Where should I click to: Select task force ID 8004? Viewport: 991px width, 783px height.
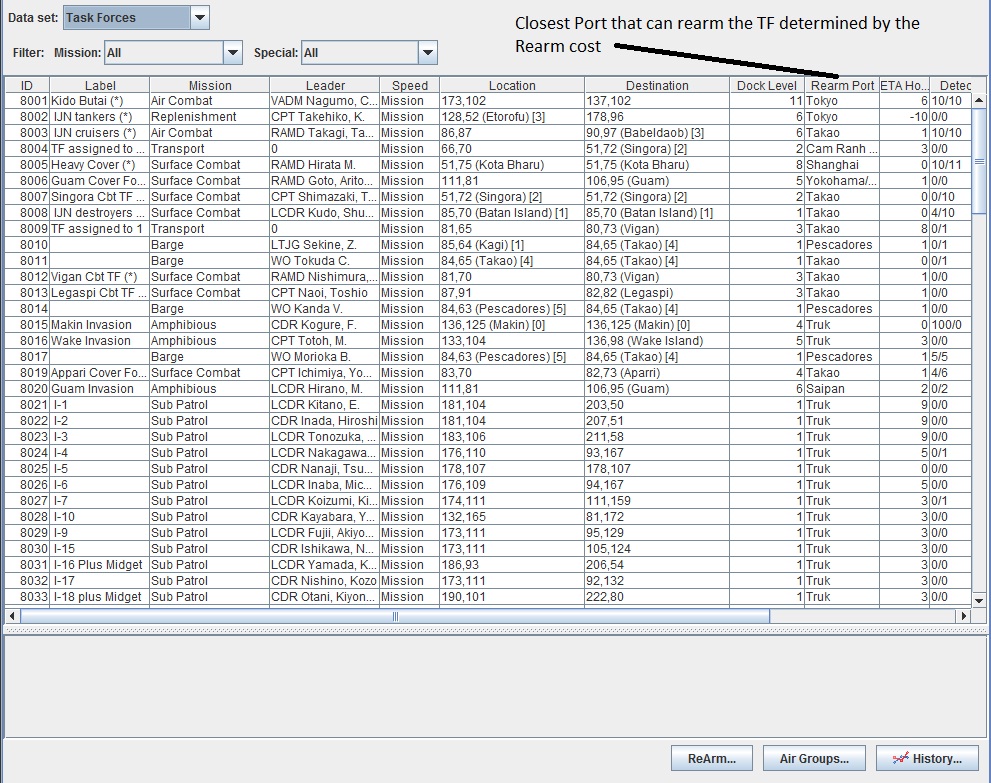(27, 149)
